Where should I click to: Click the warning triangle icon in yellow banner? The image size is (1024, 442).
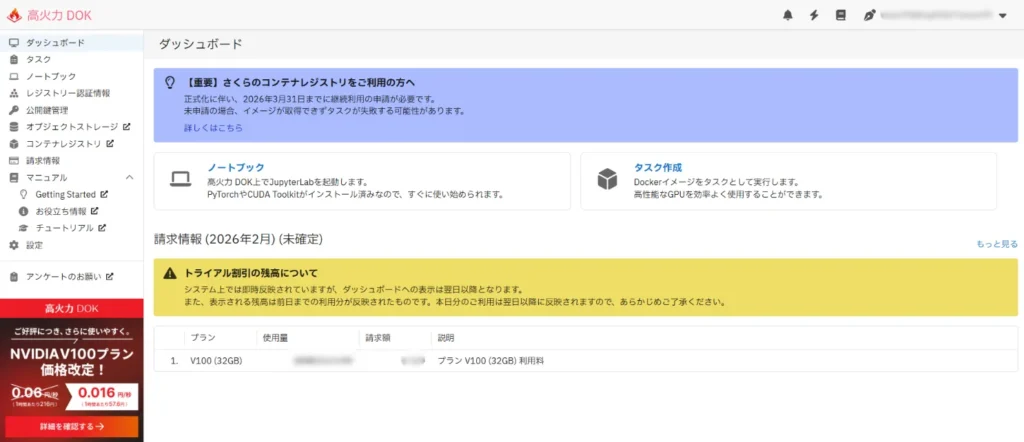coord(170,273)
